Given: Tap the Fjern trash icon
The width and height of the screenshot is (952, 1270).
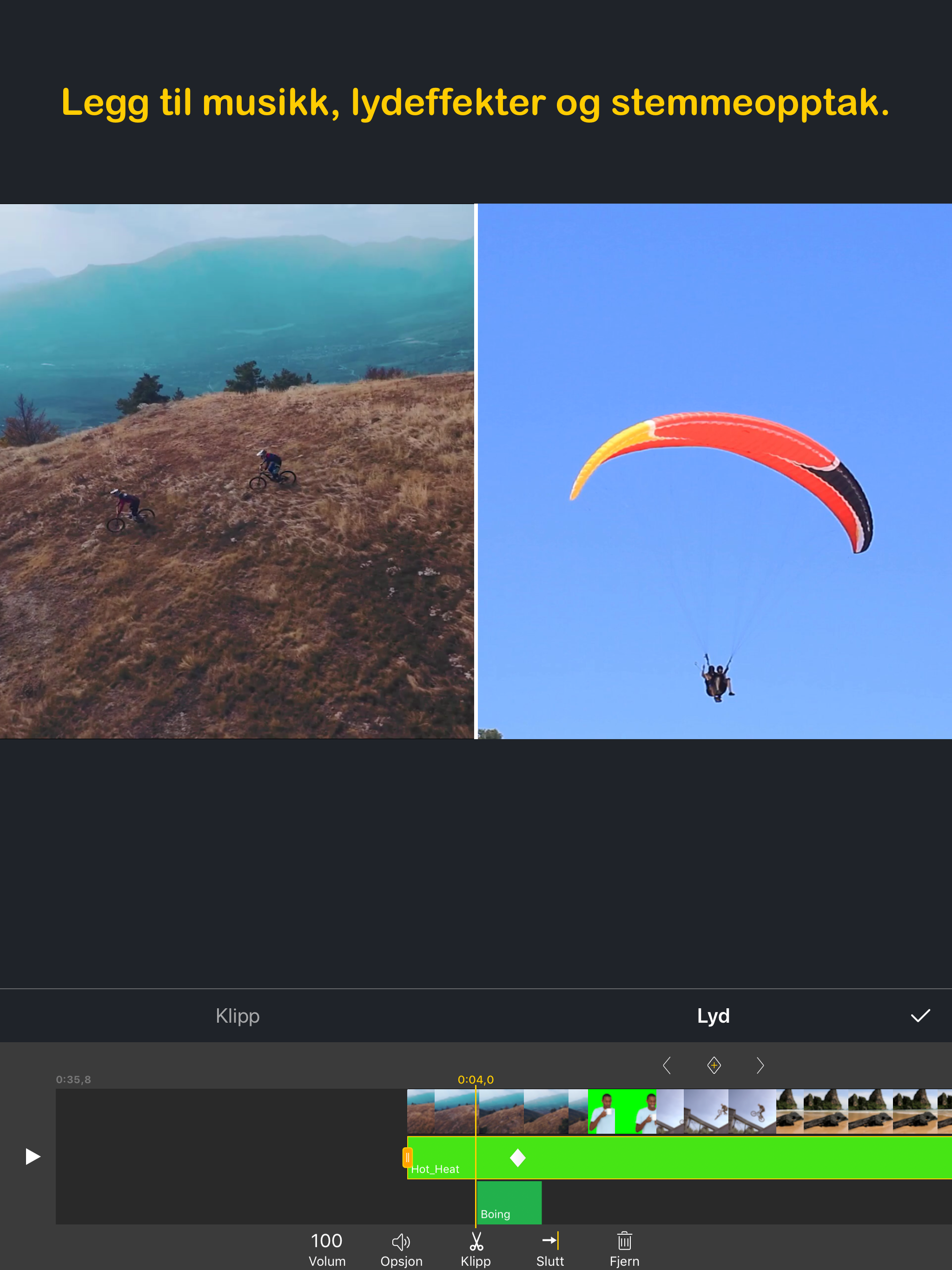Looking at the screenshot, I should tap(624, 1241).
